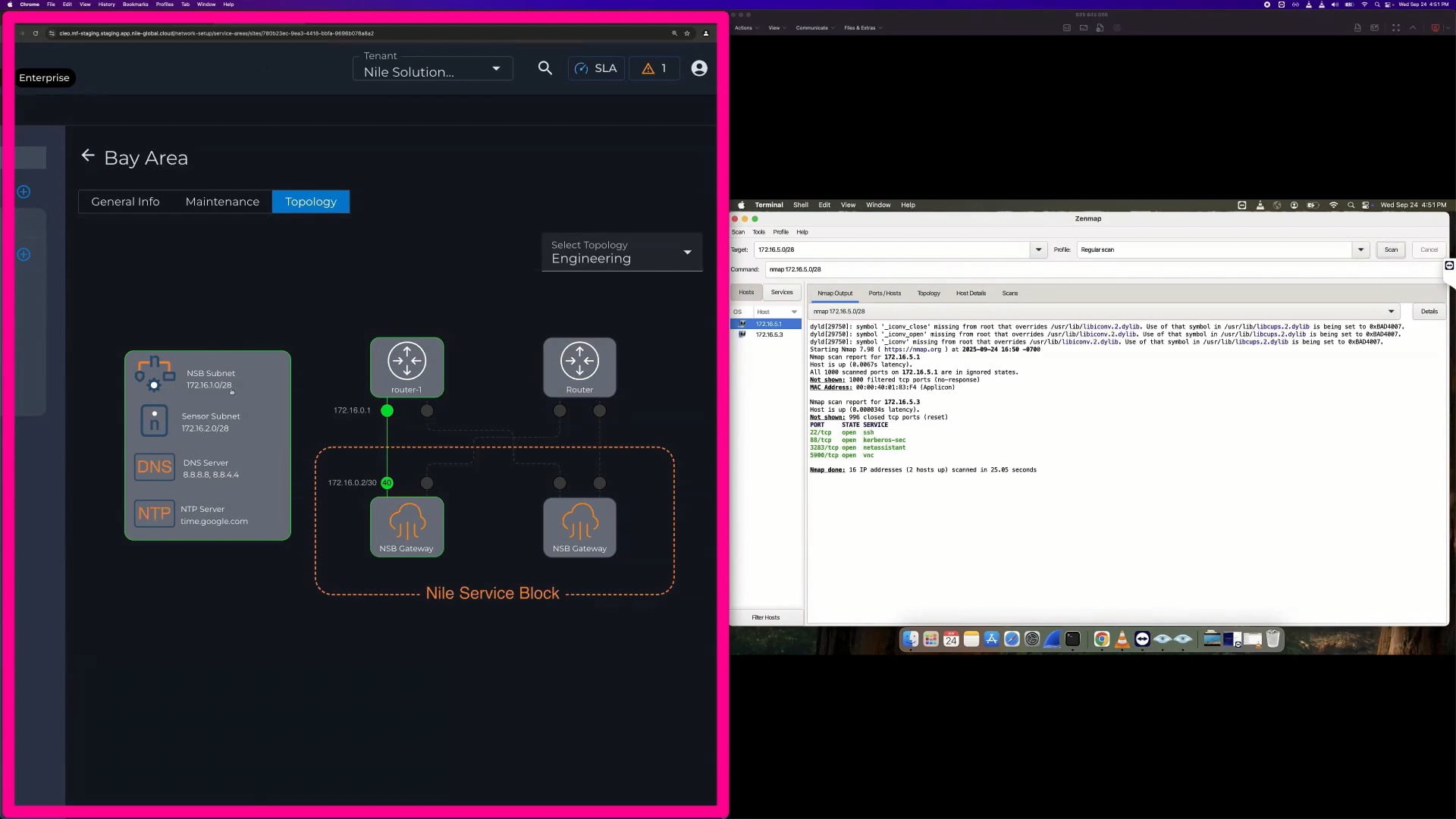This screenshot has height=819, width=1456.
Task: Switch to the Maintenance tab
Action: [221, 202]
